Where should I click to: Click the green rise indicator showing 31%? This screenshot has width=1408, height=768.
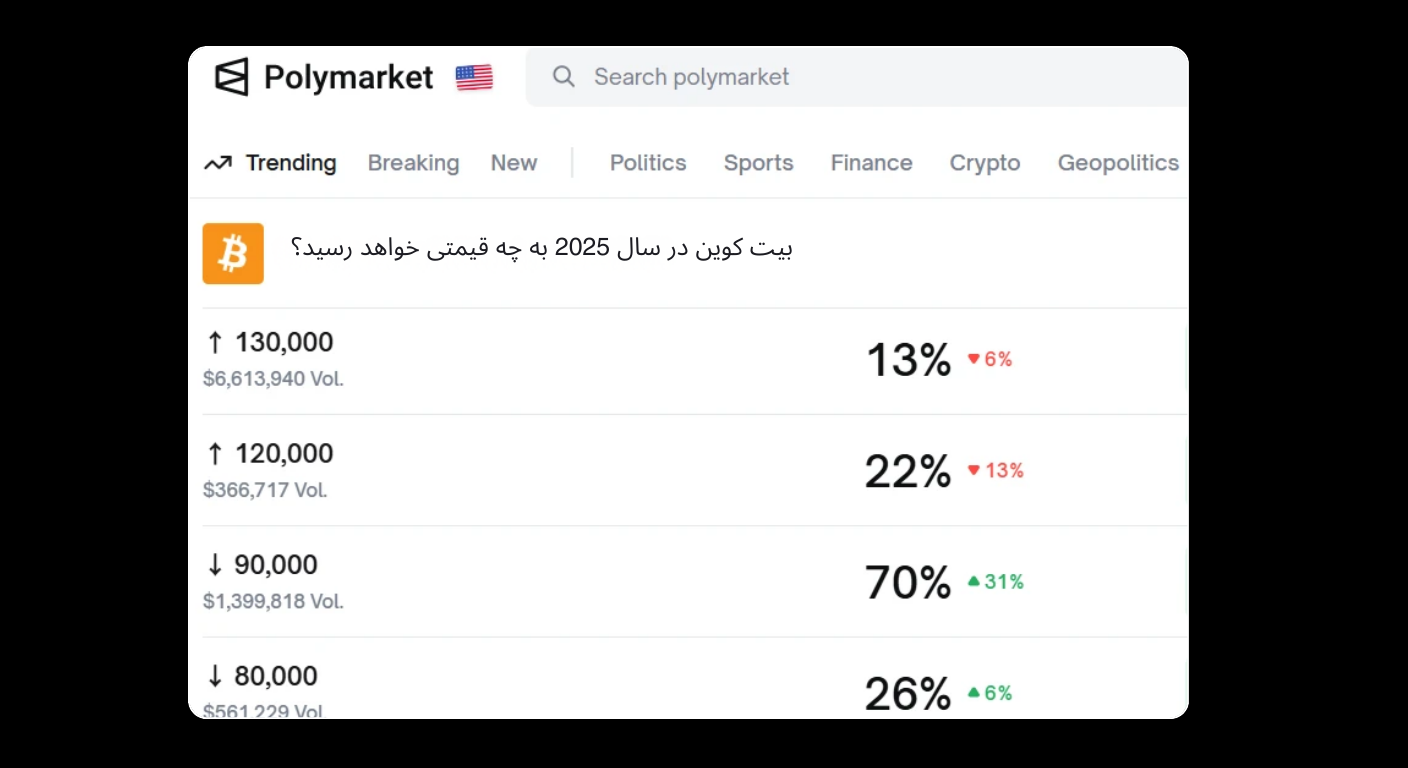click(995, 581)
